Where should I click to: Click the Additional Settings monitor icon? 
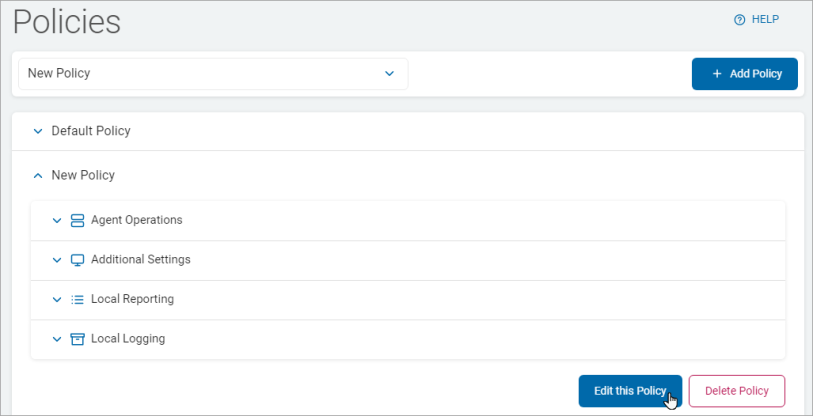tap(77, 260)
